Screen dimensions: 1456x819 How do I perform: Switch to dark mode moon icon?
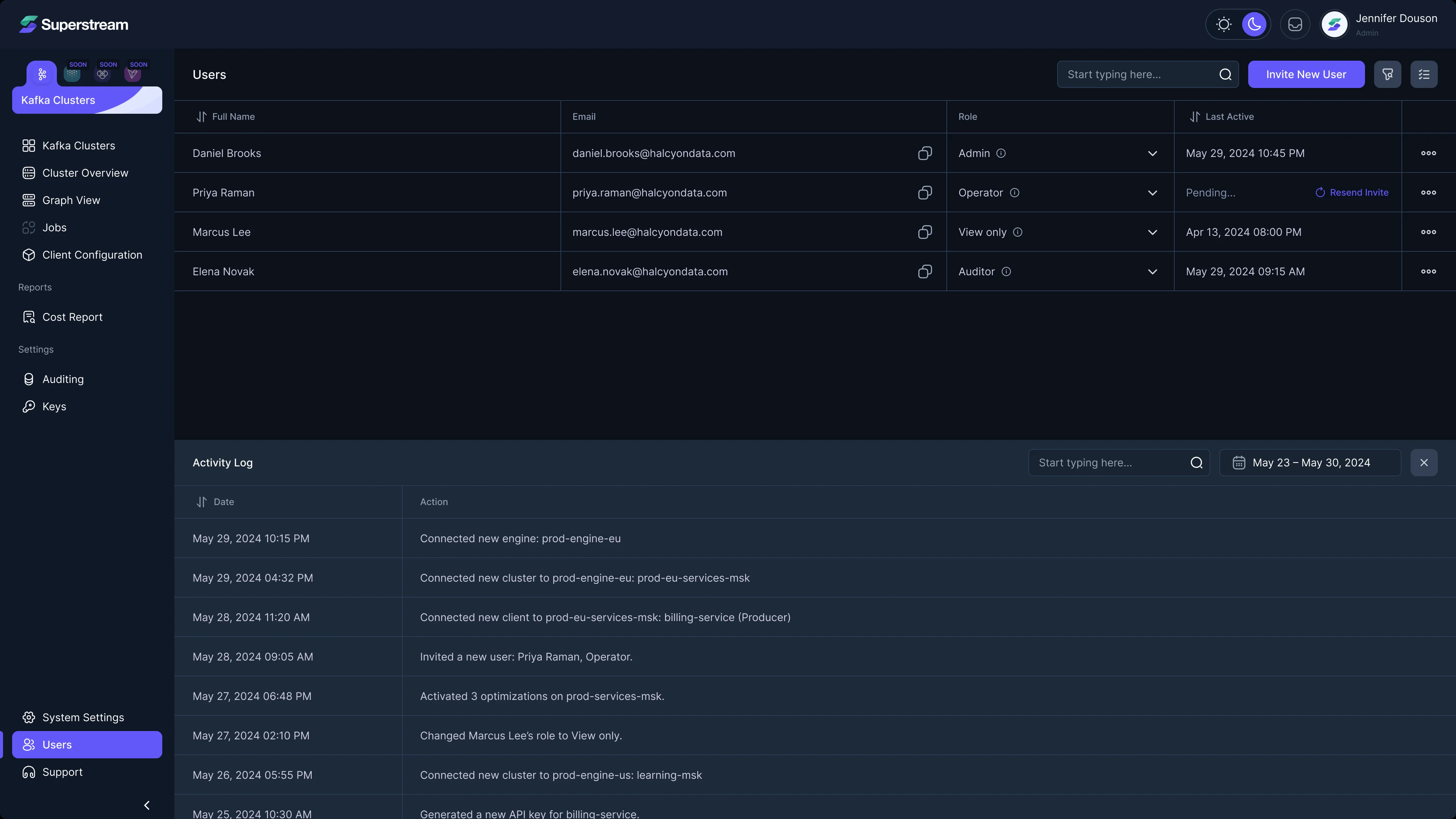(x=1254, y=24)
